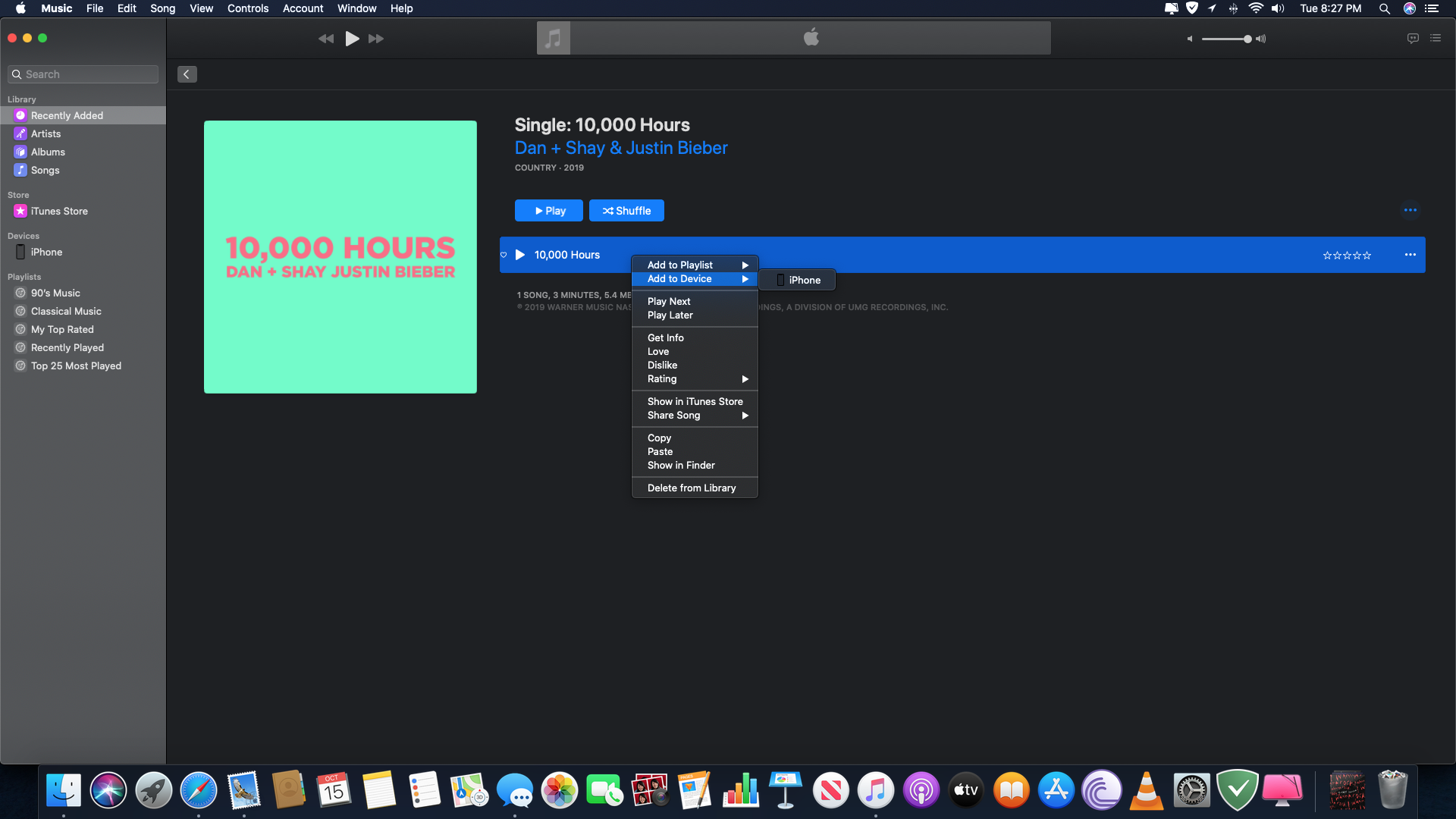Open Spotlight search in menu bar

click(x=1385, y=8)
